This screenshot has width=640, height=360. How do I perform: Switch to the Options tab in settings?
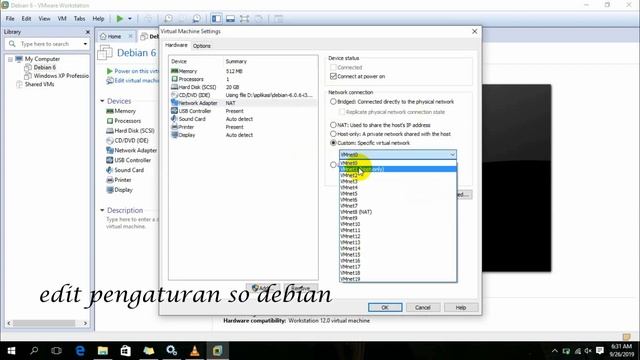click(x=202, y=46)
